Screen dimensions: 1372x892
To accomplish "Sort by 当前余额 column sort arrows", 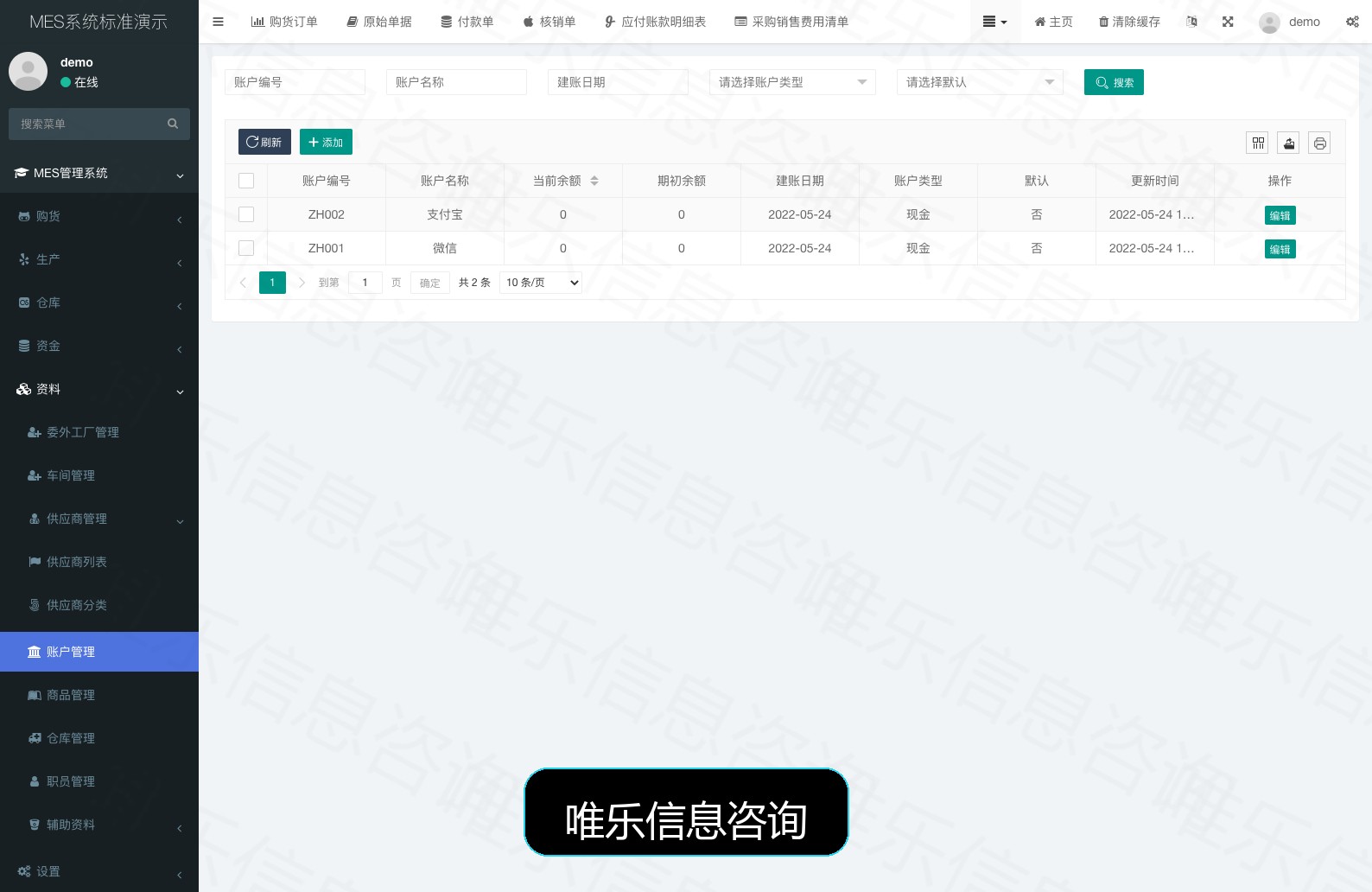I will coord(594,181).
